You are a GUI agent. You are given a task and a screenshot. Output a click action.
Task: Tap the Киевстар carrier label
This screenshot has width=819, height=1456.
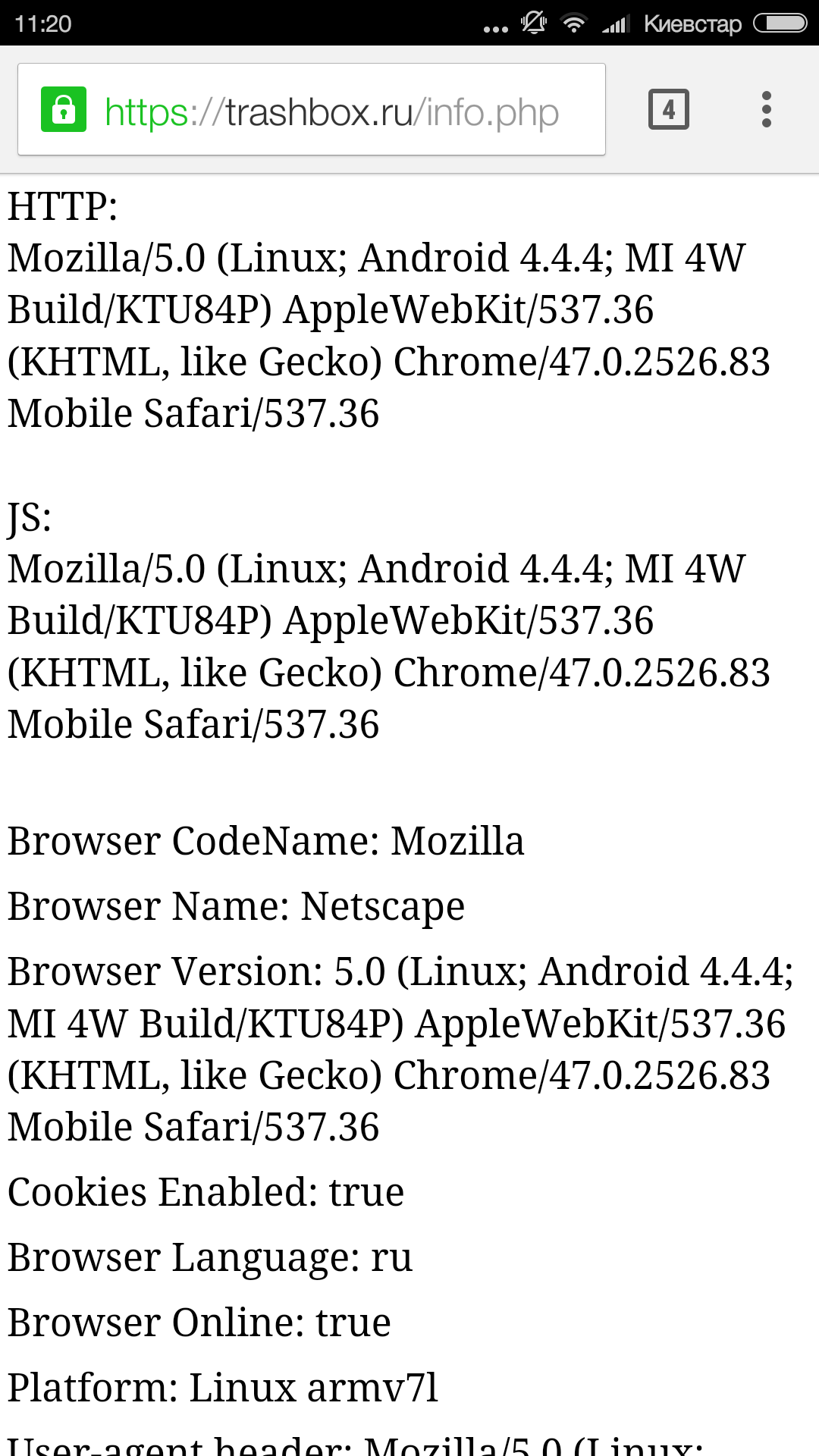692,24
